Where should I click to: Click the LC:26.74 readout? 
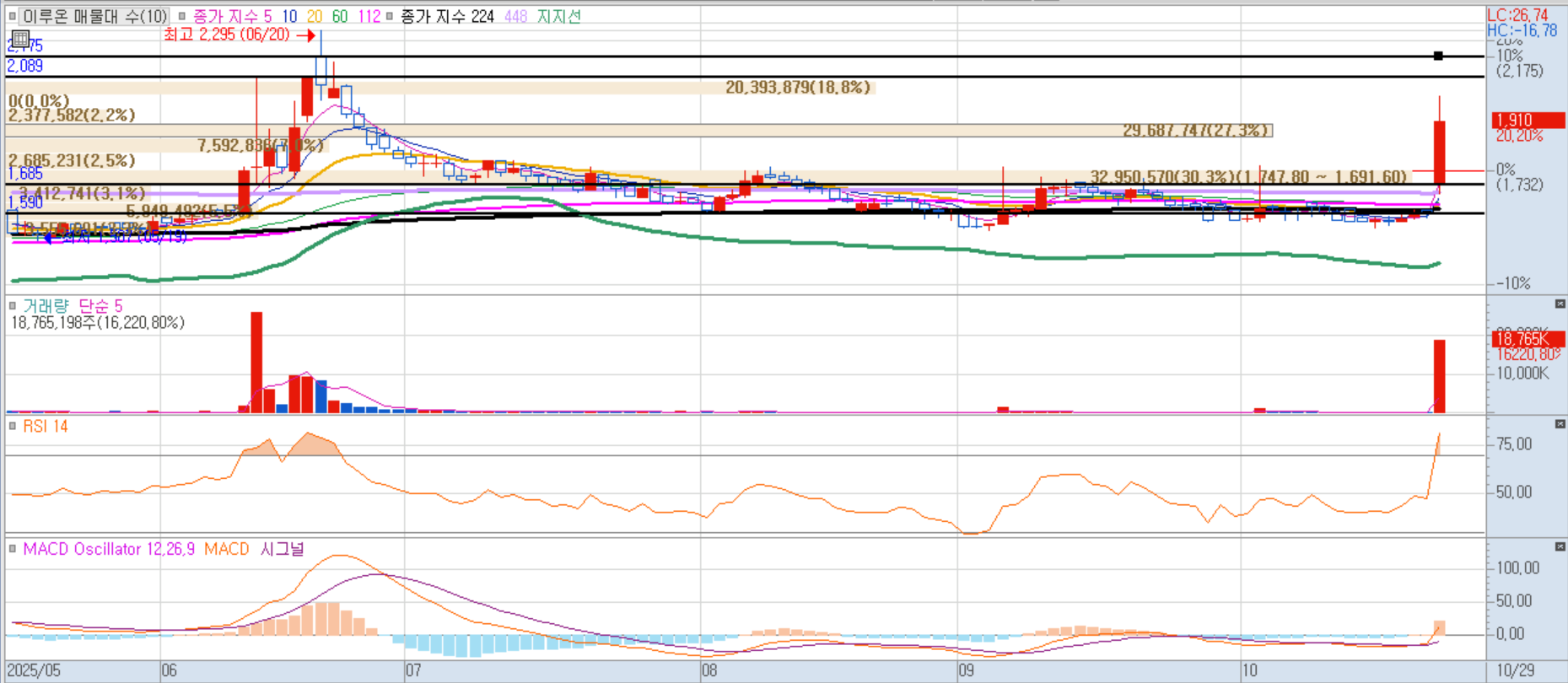pyautogui.click(x=1517, y=15)
